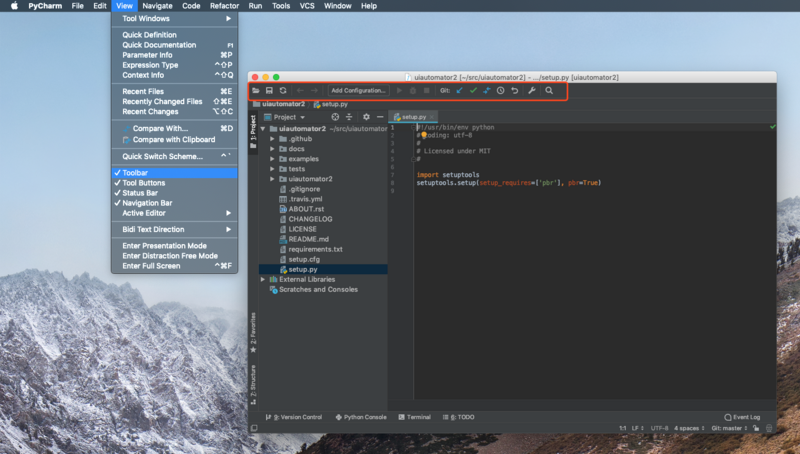This screenshot has width=800, height=454.
Task: Open the Terminal tool window
Action: pos(414,417)
